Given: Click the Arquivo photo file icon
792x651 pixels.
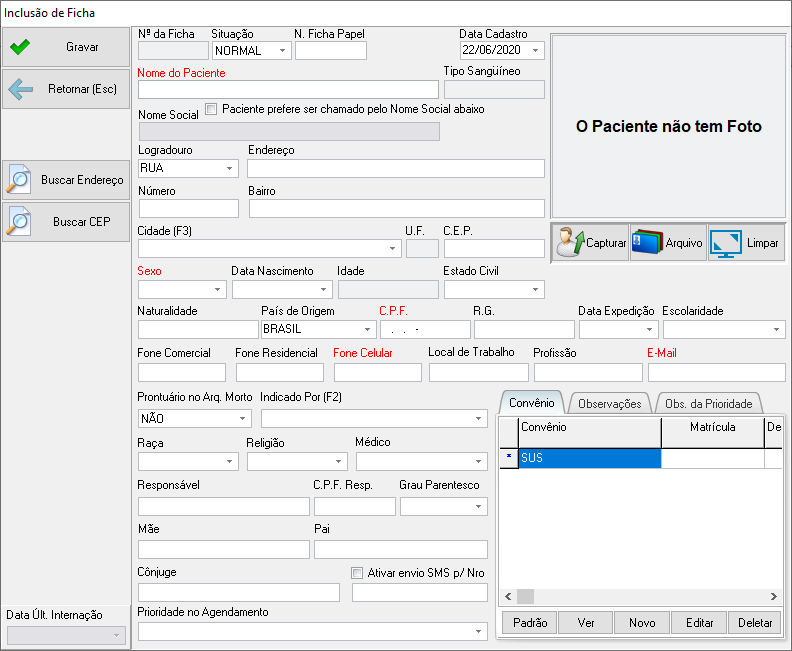Looking at the screenshot, I should (x=647, y=243).
